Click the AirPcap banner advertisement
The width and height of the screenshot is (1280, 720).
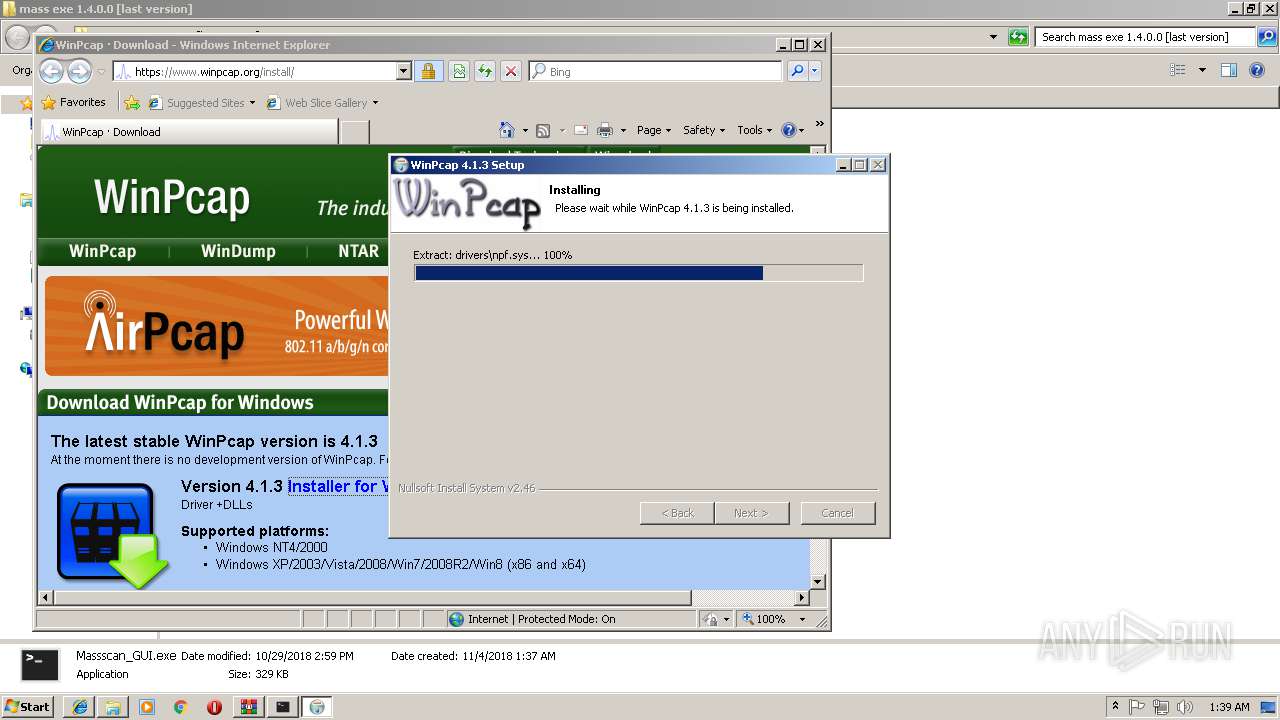216,326
